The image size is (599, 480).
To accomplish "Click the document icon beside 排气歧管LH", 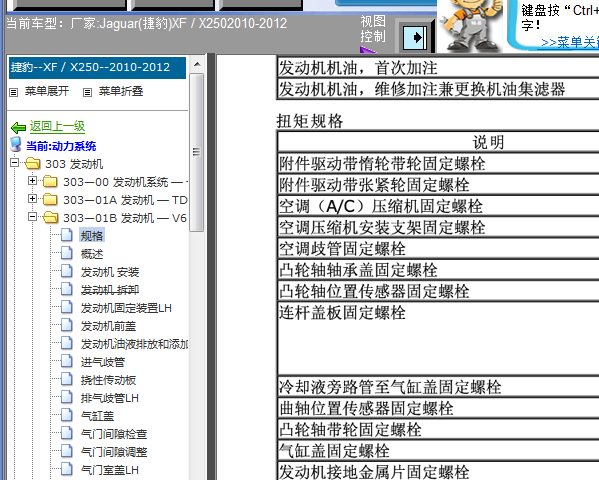I will pos(67,397).
